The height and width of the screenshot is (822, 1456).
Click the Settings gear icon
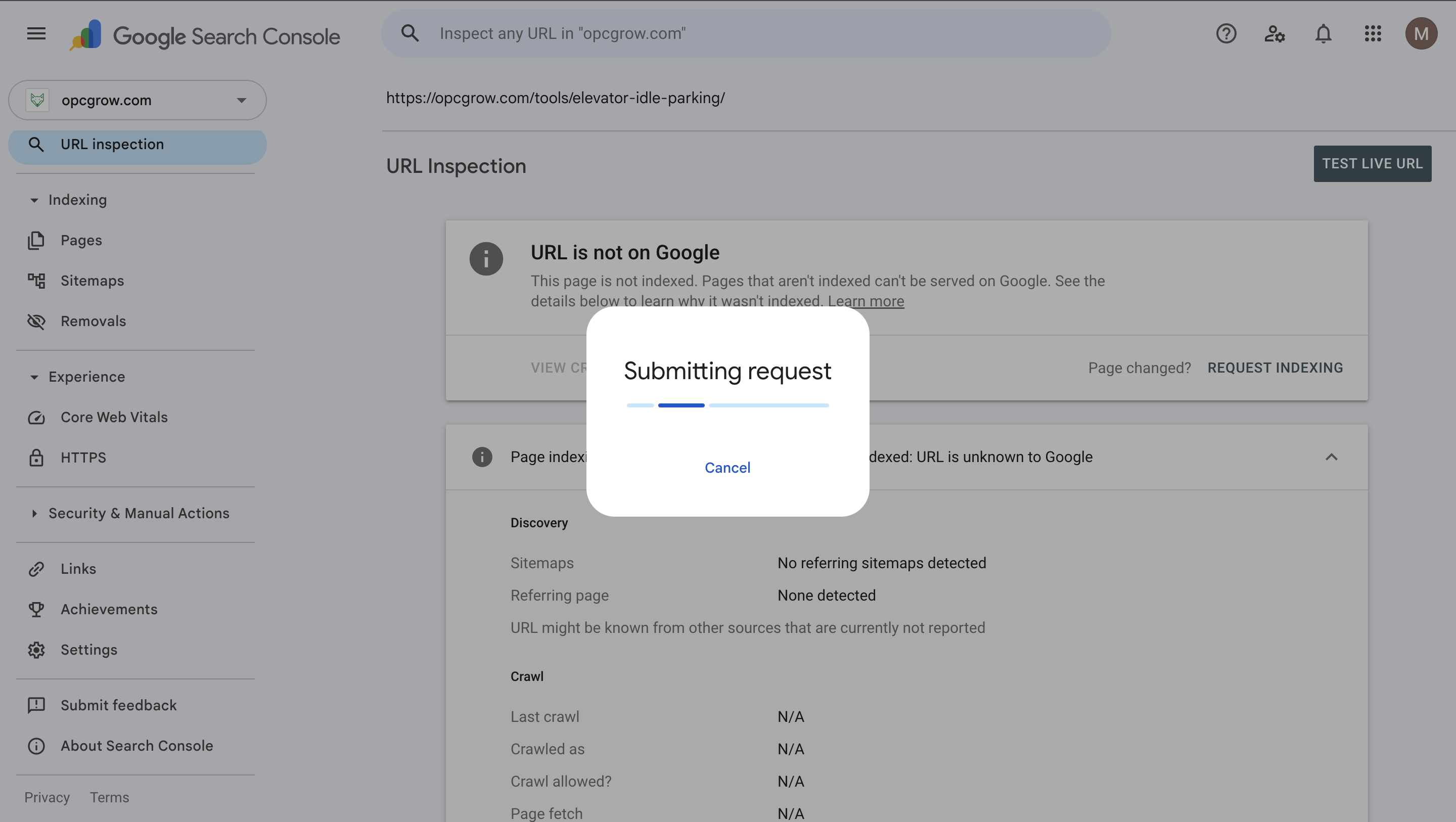[x=36, y=650]
